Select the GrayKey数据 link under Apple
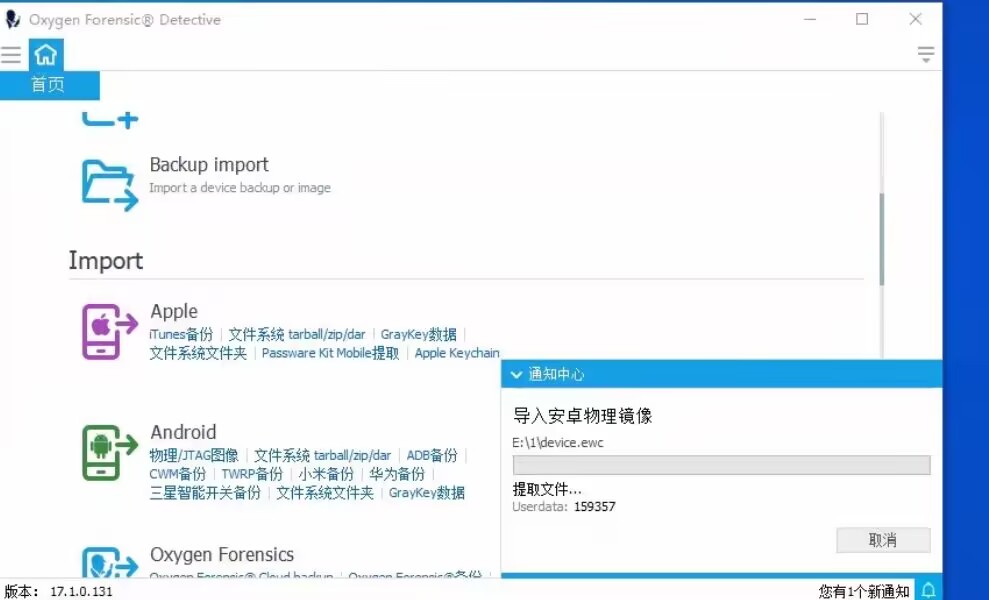The width and height of the screenshot is (989, 600). click(x=418, y=335)
